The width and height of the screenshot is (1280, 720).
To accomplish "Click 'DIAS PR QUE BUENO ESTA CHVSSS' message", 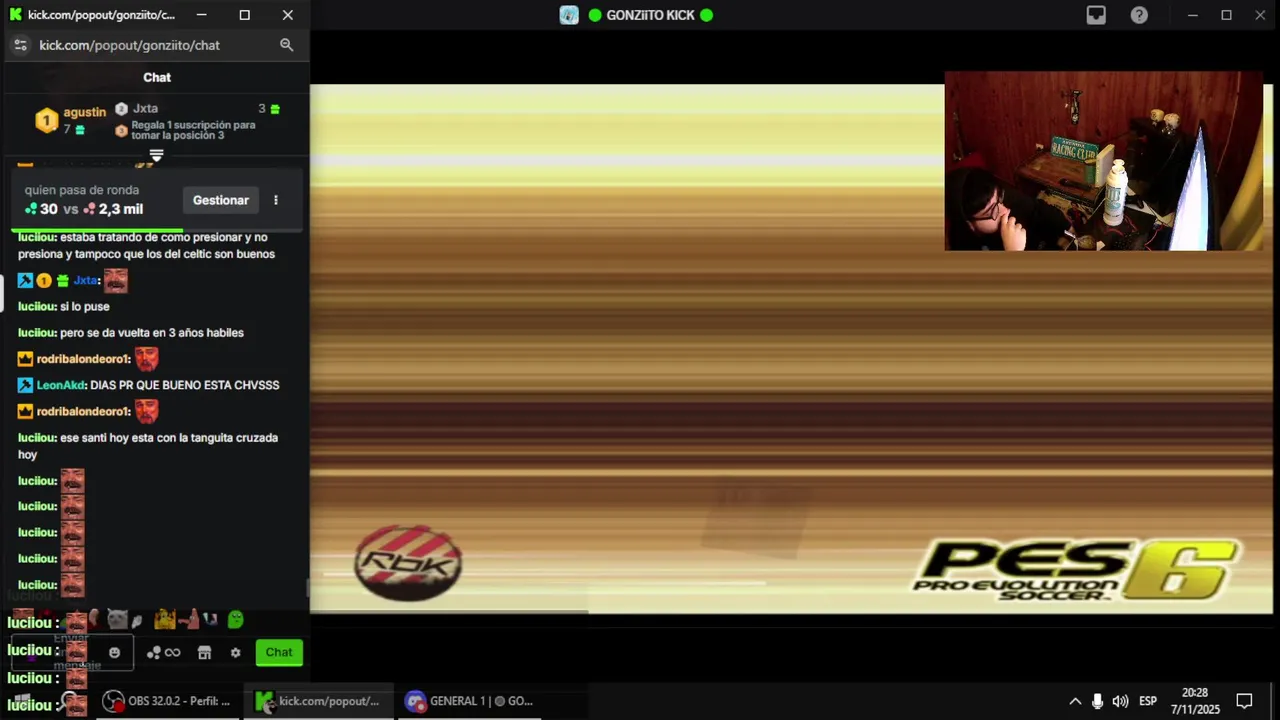I will point(185,385).
